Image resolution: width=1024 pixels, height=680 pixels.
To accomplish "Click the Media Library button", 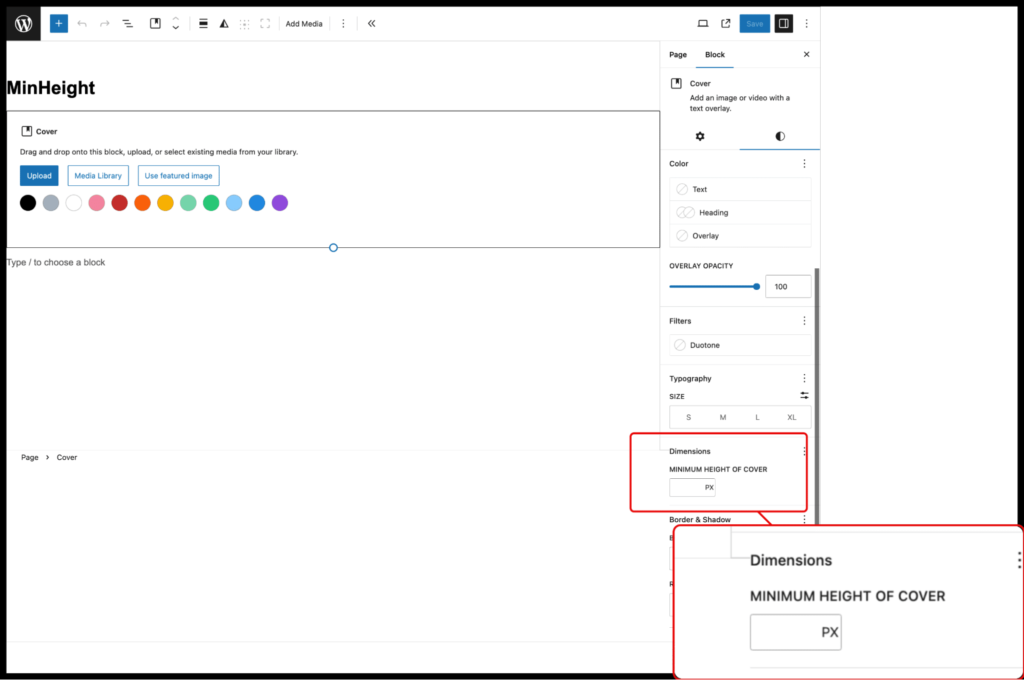I will coord(98,176).
